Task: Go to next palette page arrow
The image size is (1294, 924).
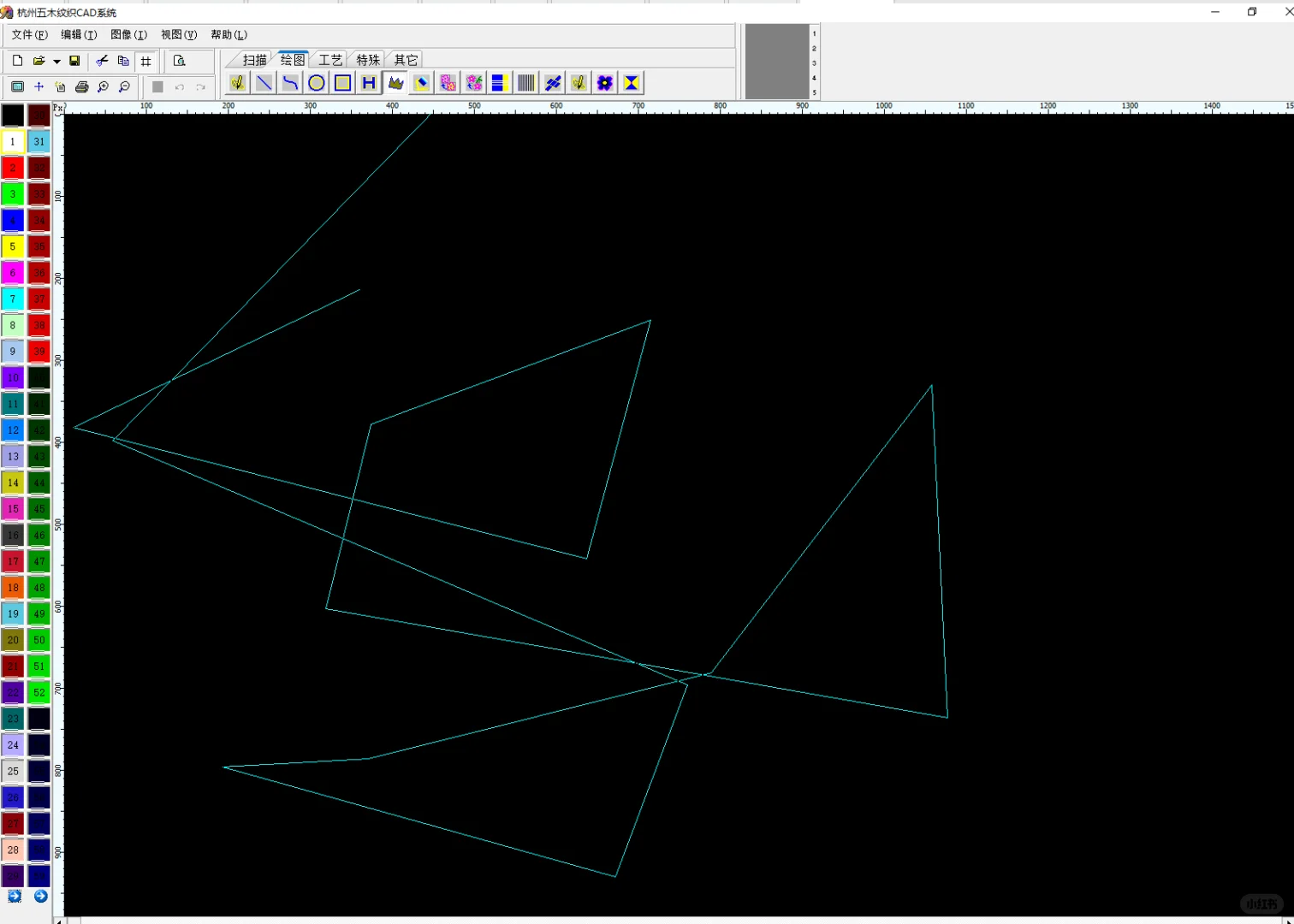Action: coord(40,896)
